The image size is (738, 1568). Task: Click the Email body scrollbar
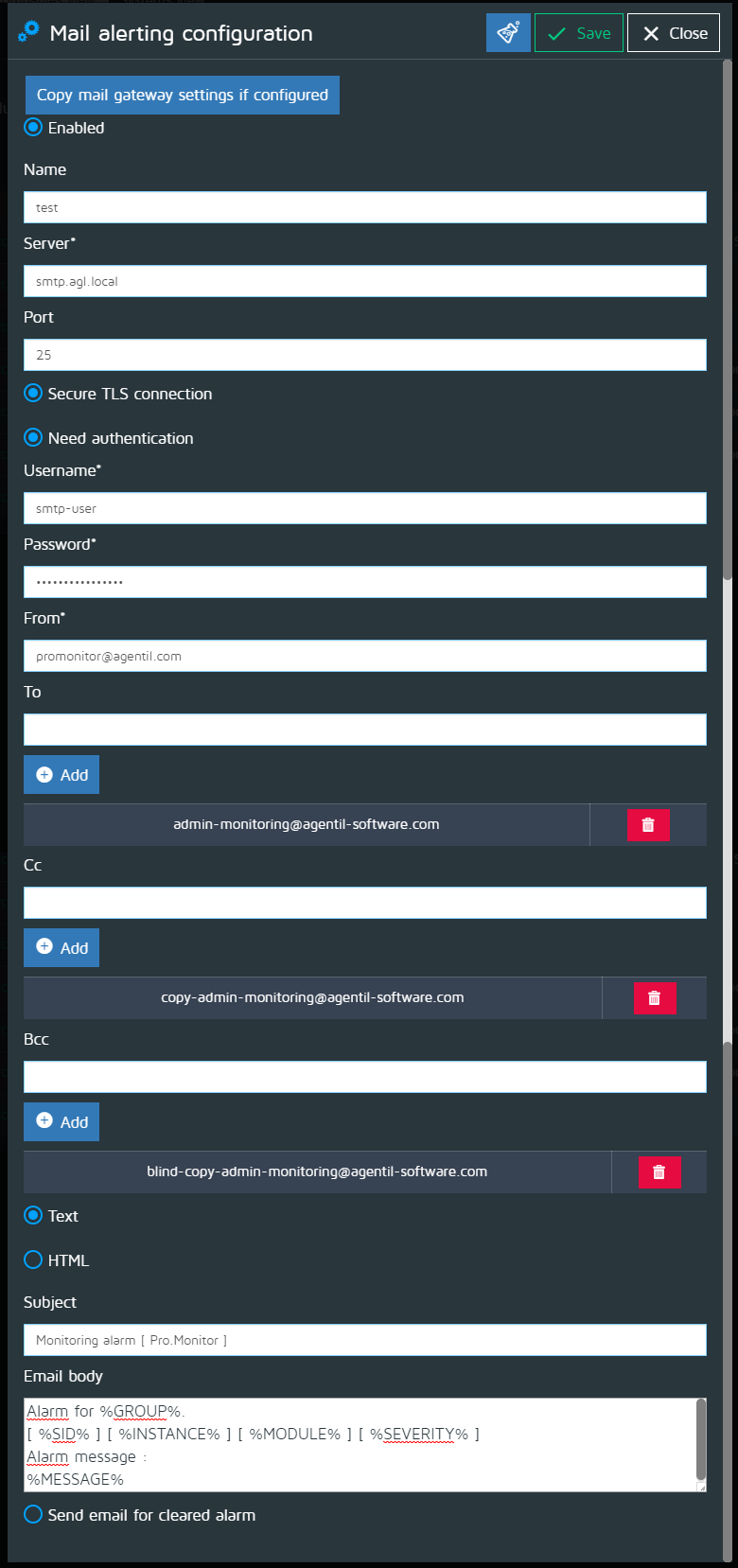701,1438
